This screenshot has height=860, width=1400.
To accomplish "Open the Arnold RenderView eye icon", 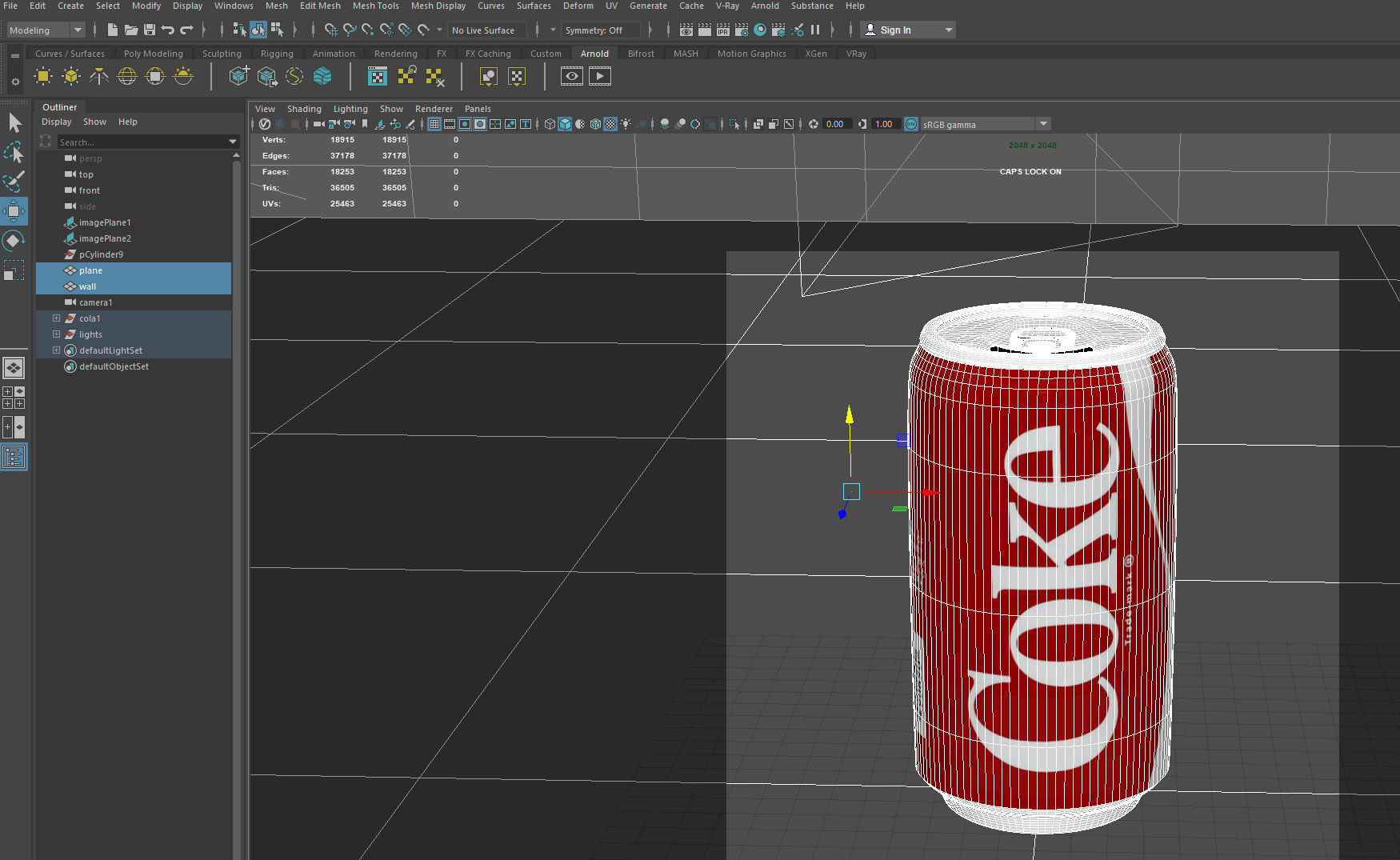I will pyautogui.click(x=571, y=77).
